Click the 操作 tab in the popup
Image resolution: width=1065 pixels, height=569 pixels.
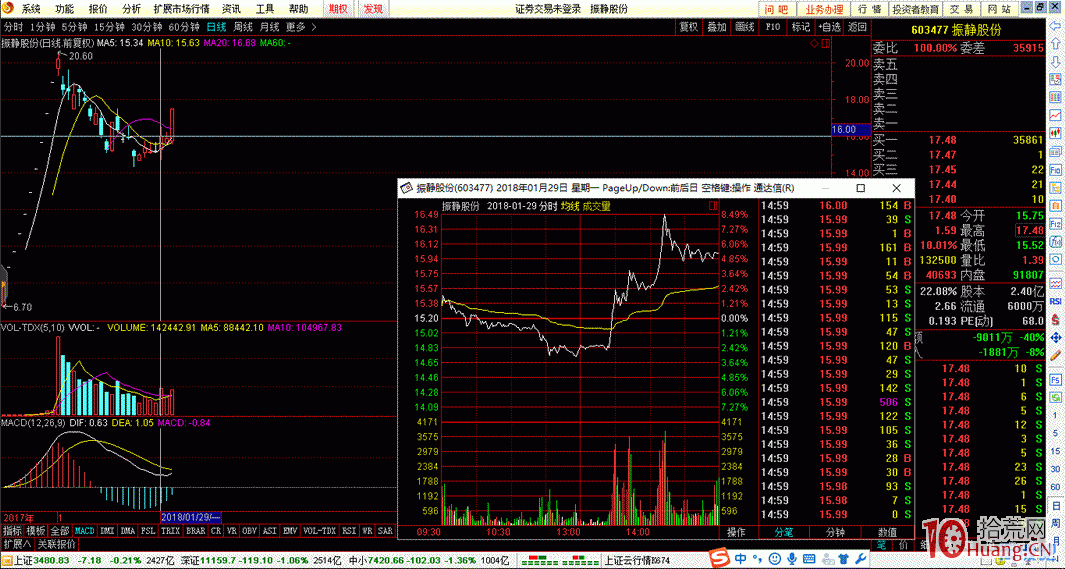pyautogui.click(x=736, y=532)
